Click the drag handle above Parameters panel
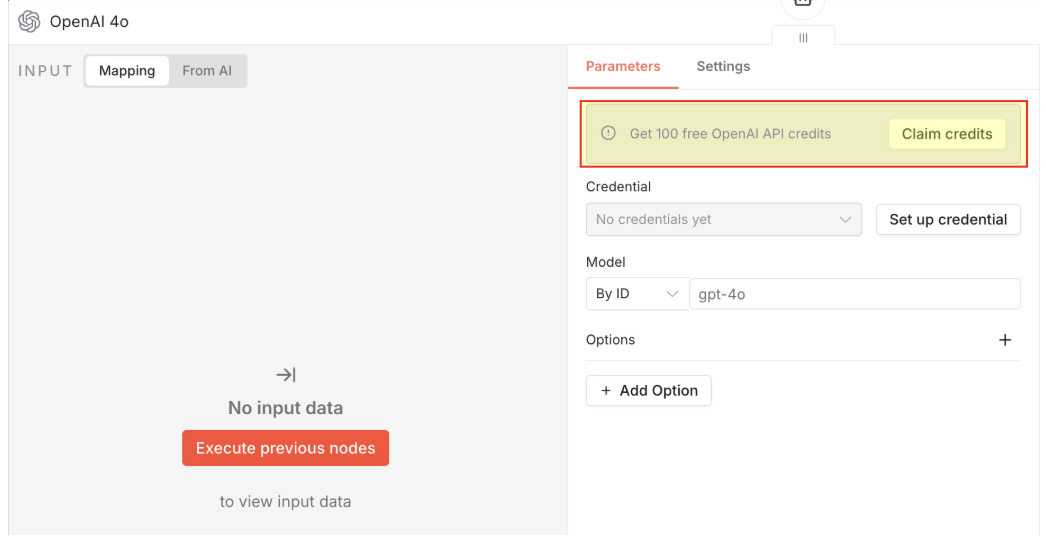This screenshot has width=1046, height=548. [x=803, y=38]
